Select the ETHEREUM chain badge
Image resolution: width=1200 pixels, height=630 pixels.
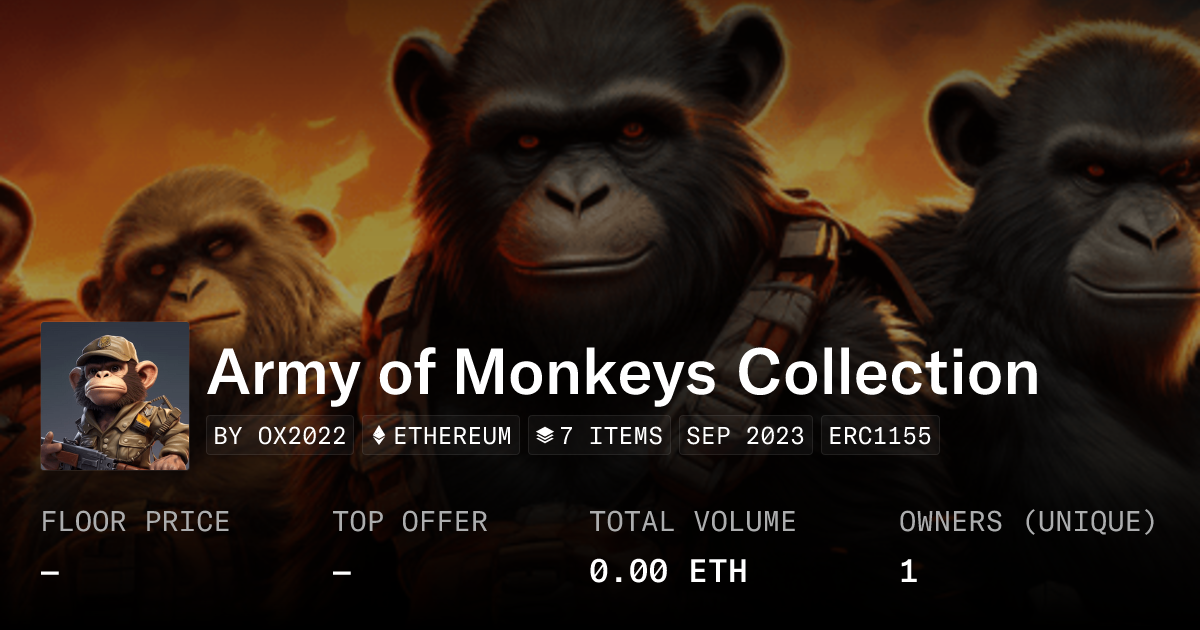[x=441, y=436]
